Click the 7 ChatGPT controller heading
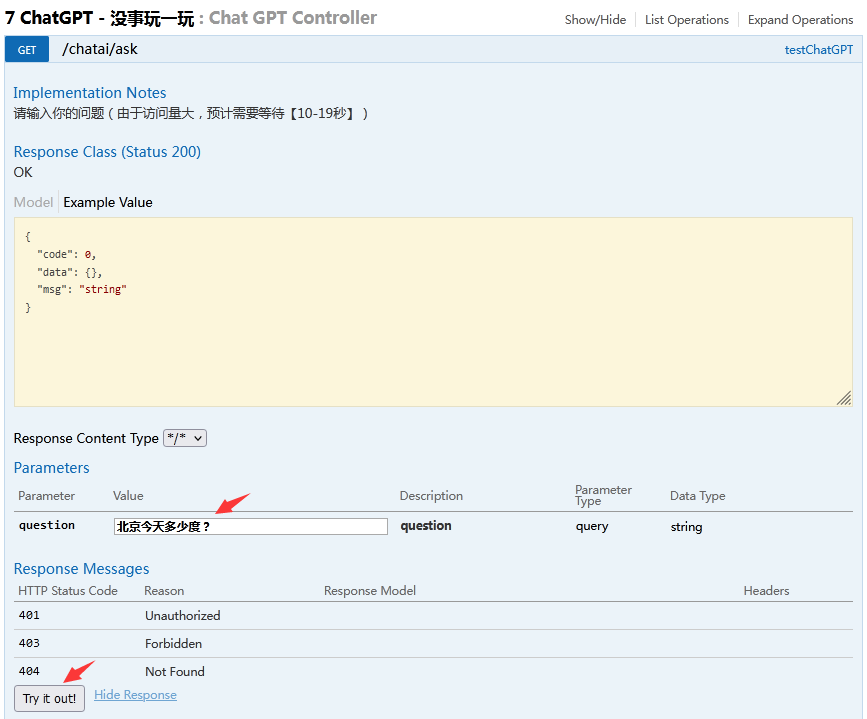This screenshot has width=867, height=719. click(x=100, y=18)
